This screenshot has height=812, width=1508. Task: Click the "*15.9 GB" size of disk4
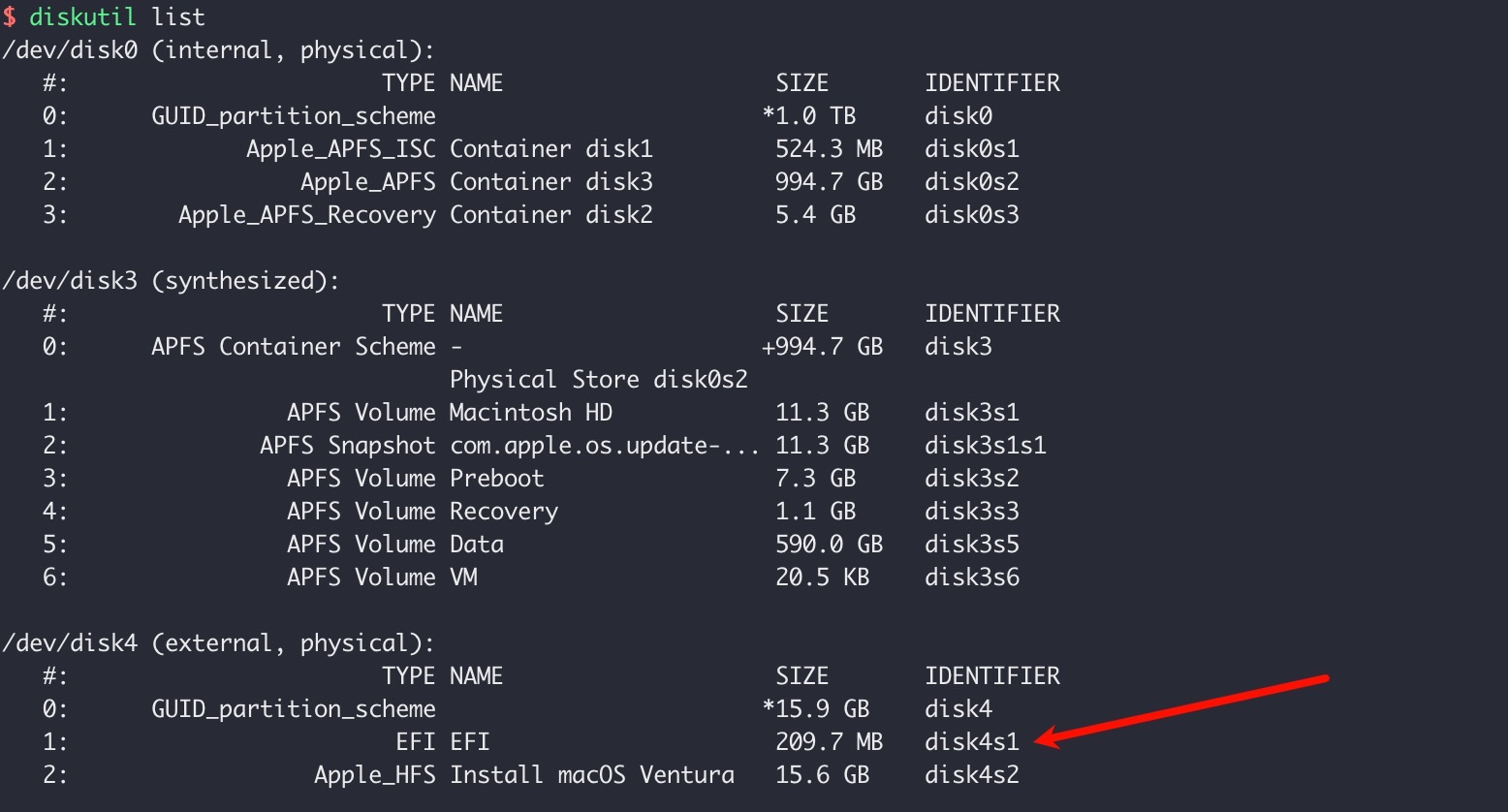click(x=816, y=709)
